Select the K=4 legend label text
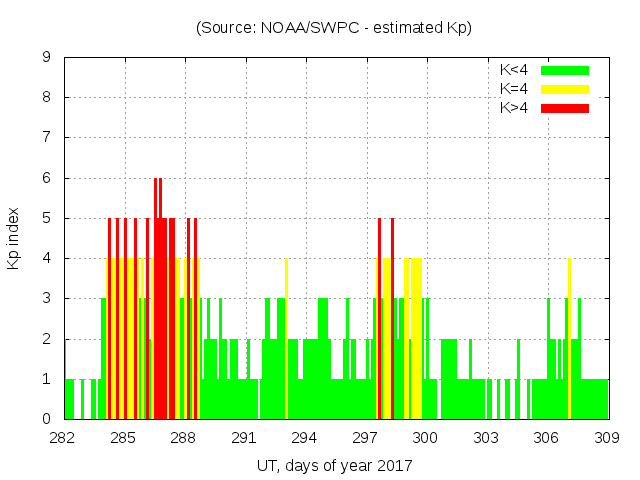The width and height of the screenshot is (640, 480). (515, 89)
